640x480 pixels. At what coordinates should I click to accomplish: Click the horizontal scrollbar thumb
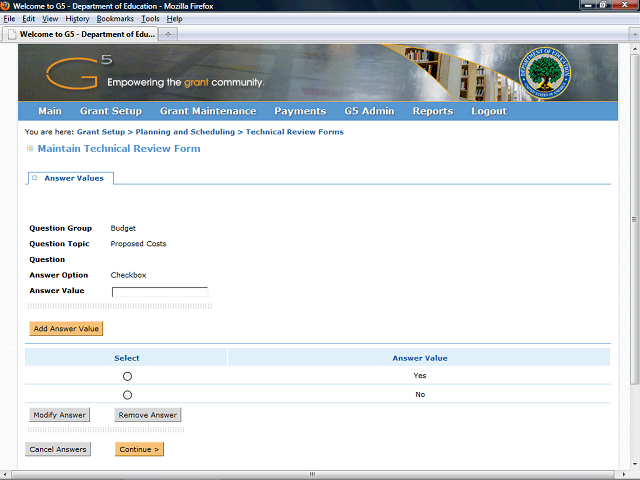(312, 474)
